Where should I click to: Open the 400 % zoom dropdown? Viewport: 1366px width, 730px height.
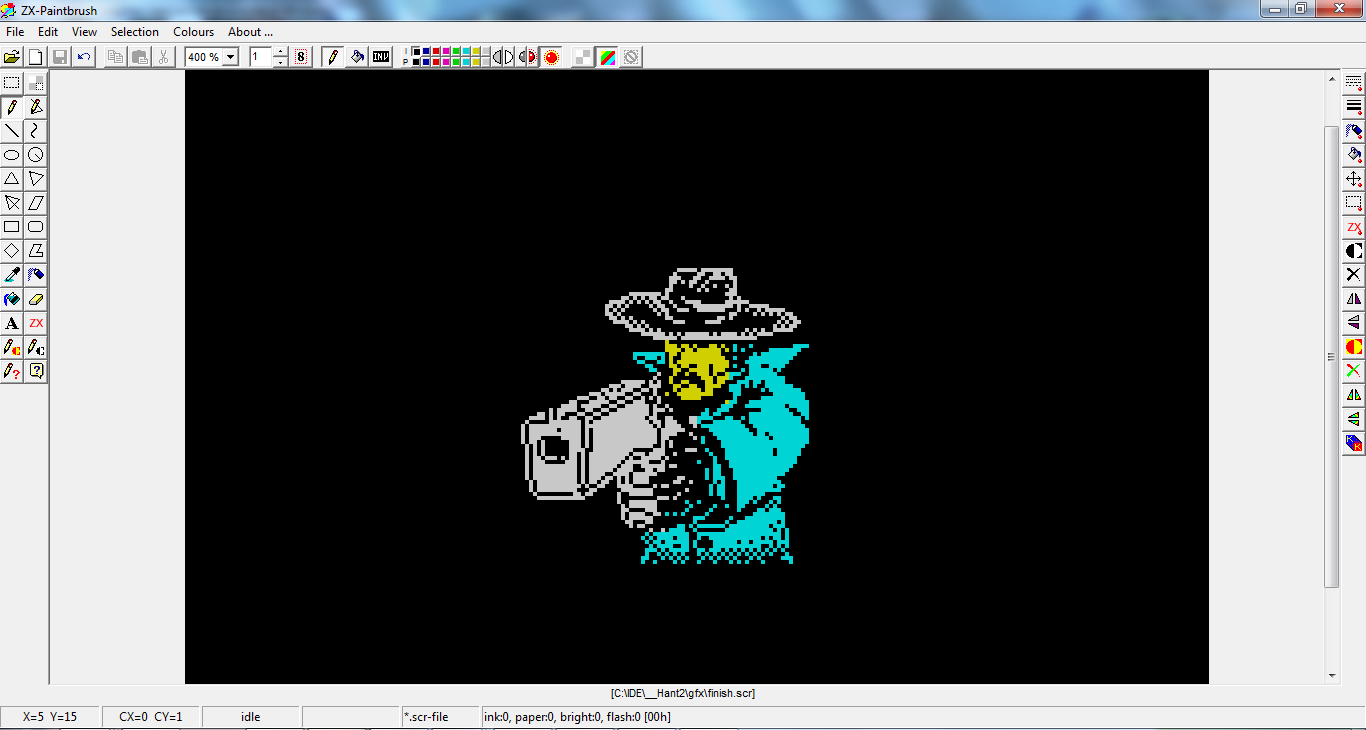[231, 57]
